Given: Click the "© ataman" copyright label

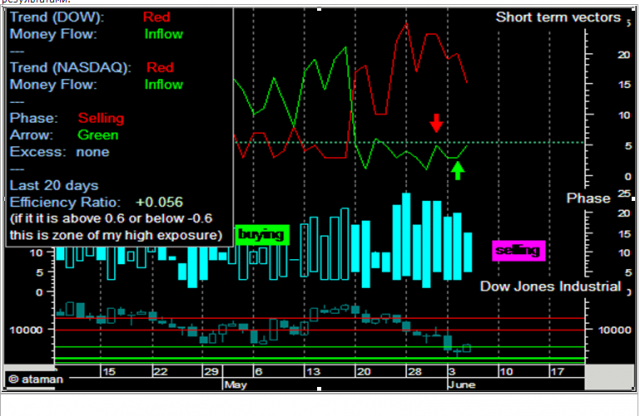Looking at the screenshot, I should 36,379.
